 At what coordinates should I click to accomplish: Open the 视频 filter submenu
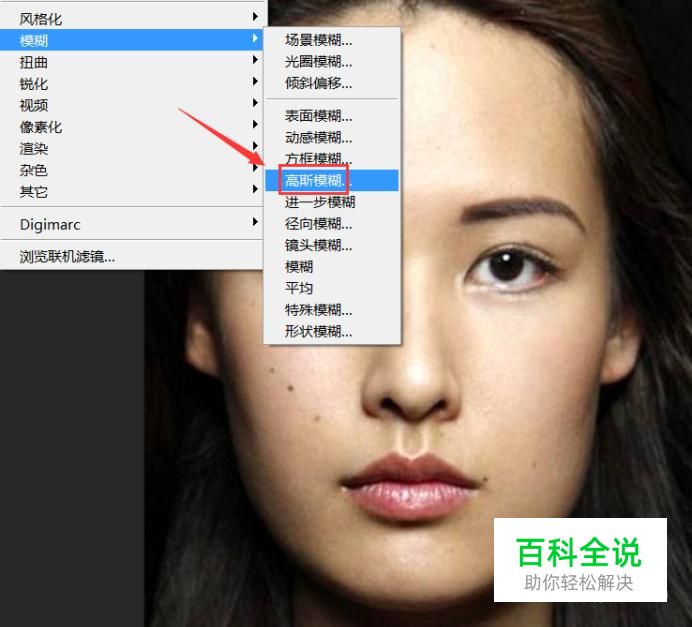[132, 105]
